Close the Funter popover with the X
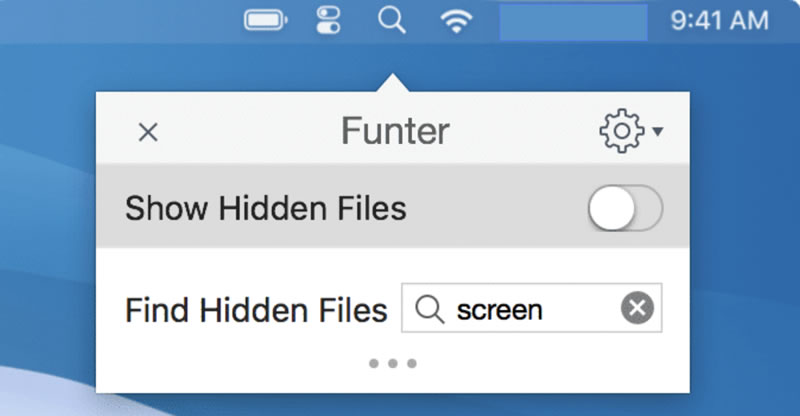800x416 pixels. click(x=148, y=133)
